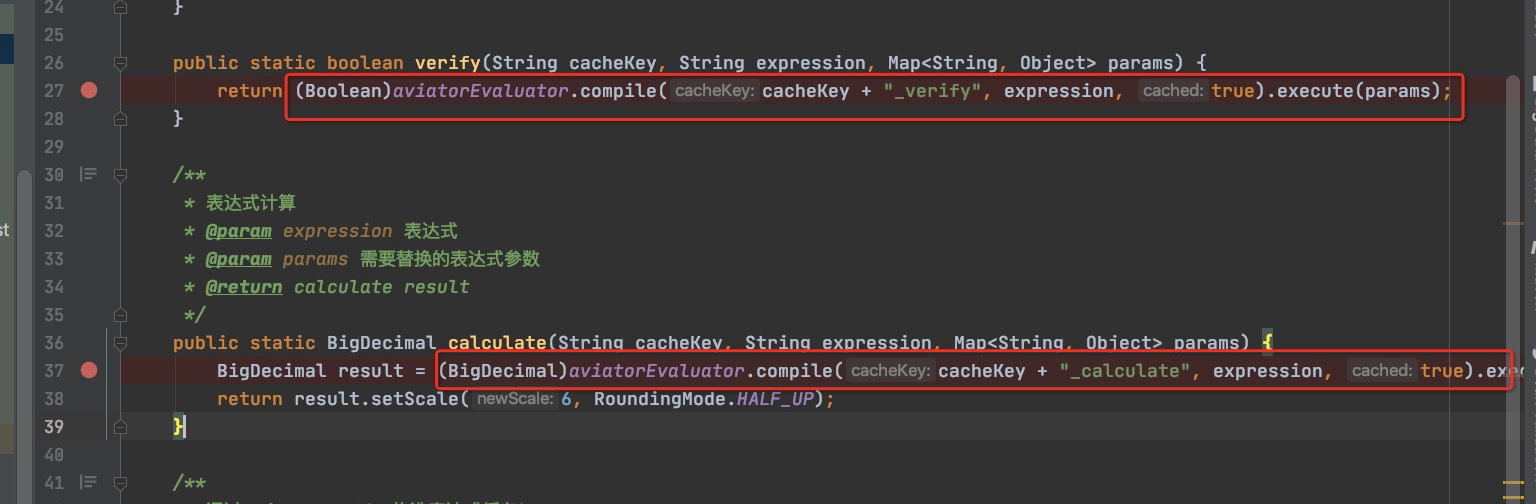The width and height of the screenshot is (1536, 504).
Task: Remove the breakpoint on line 27
Action: click(89, 91)
